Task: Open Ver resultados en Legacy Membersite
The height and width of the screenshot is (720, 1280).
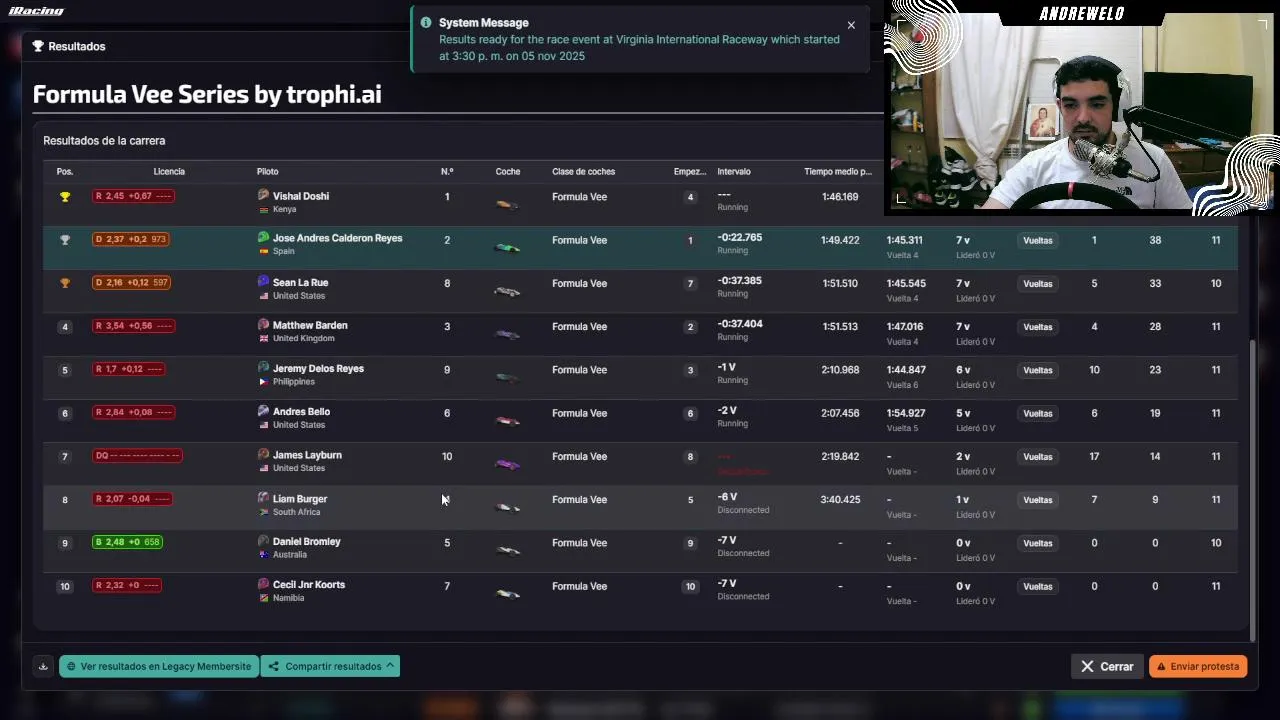Action: [x=159, y=666]
